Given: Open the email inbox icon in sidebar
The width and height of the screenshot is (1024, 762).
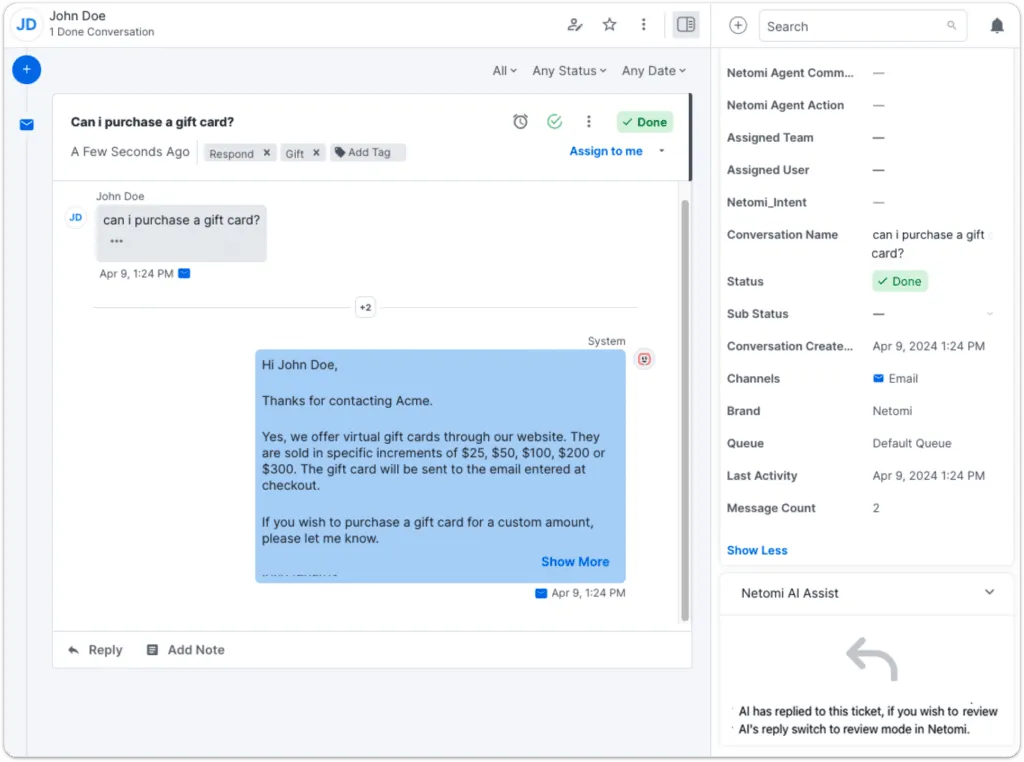Looking at the screenshot, I should 27,125.
